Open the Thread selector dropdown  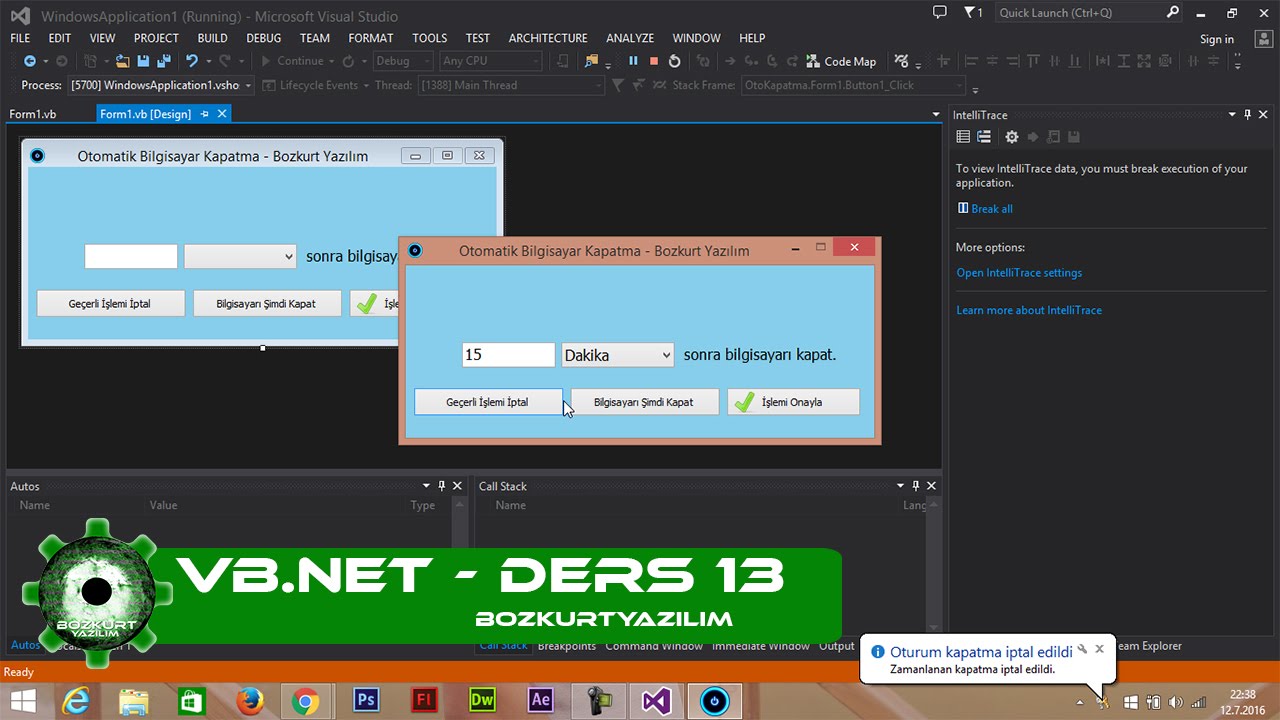tap(511, 86)
